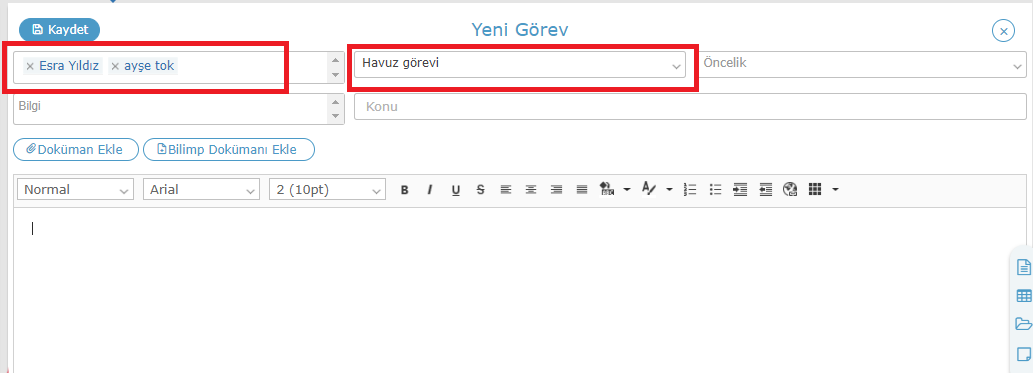Viewport: 1033px width, 373px height.
Task: Apply italic formatting in editor toolbar
Action: [430, 190]
